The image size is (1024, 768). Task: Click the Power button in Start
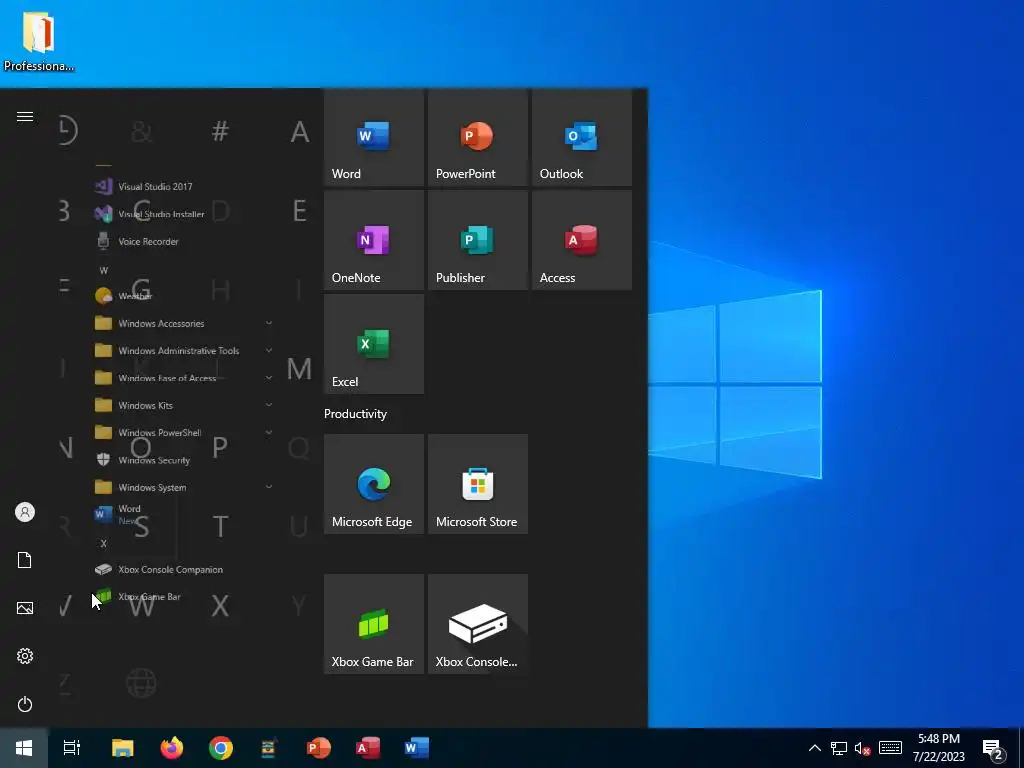25,704
